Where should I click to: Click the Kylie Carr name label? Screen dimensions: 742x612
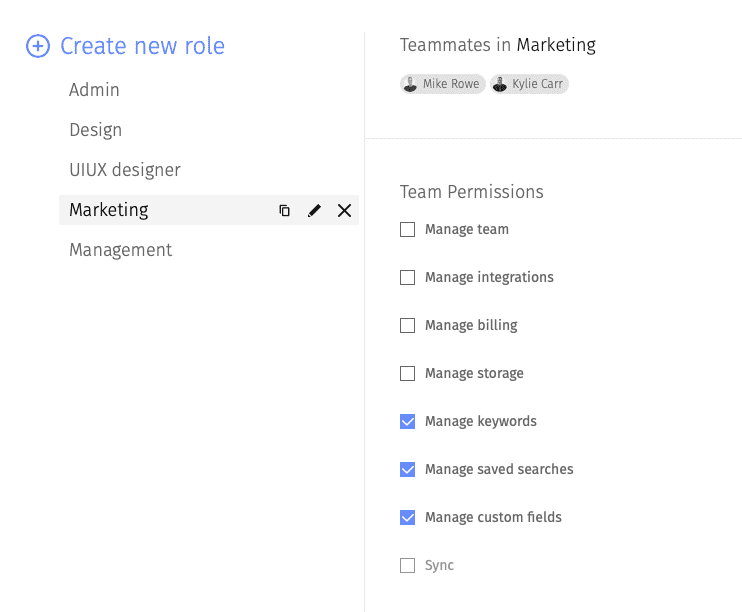[538, 84]
